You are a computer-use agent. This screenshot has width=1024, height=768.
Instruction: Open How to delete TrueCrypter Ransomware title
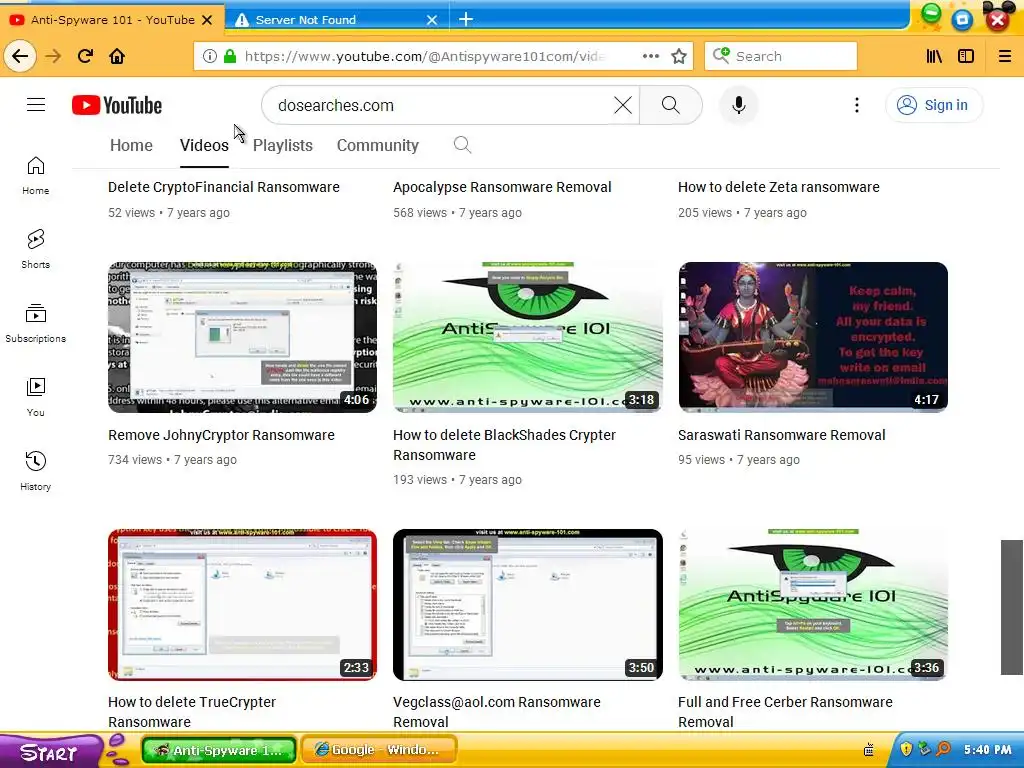[192, 712]
